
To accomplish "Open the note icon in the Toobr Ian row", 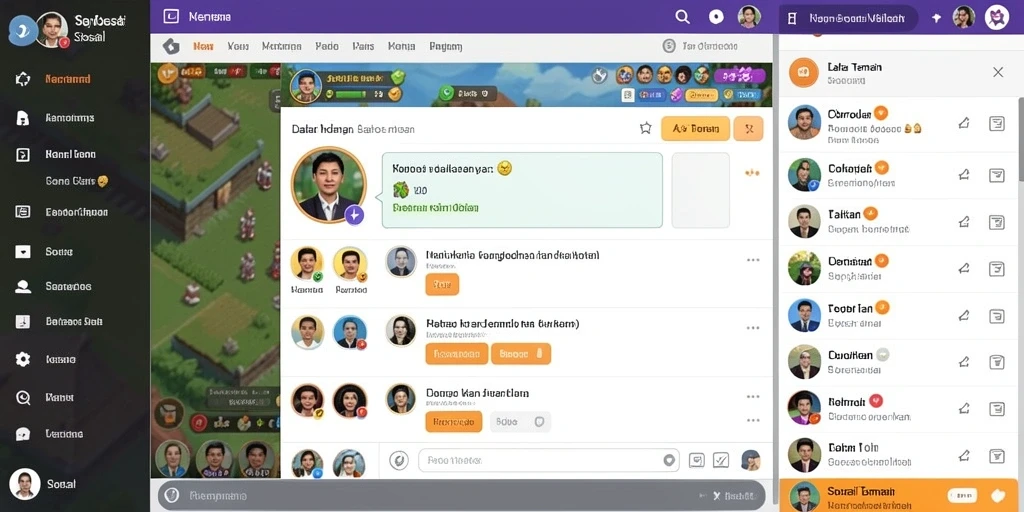I will [x=997, y=316].
